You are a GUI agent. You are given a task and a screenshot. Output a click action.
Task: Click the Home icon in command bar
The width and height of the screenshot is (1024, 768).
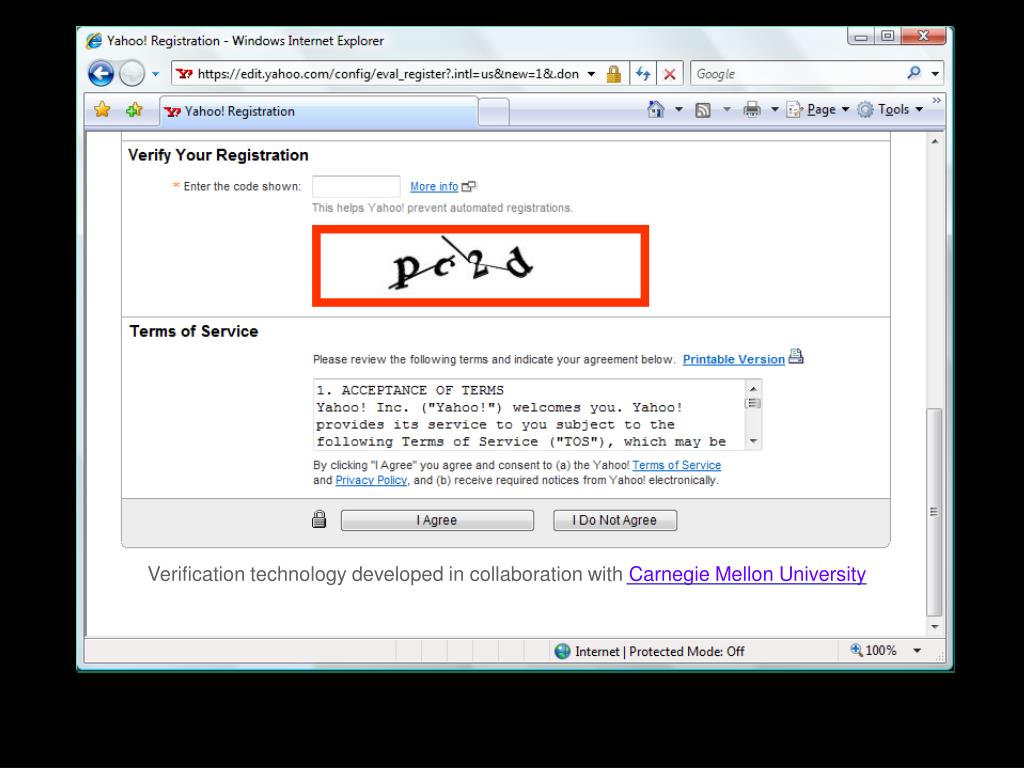click(x=656, y=110)
